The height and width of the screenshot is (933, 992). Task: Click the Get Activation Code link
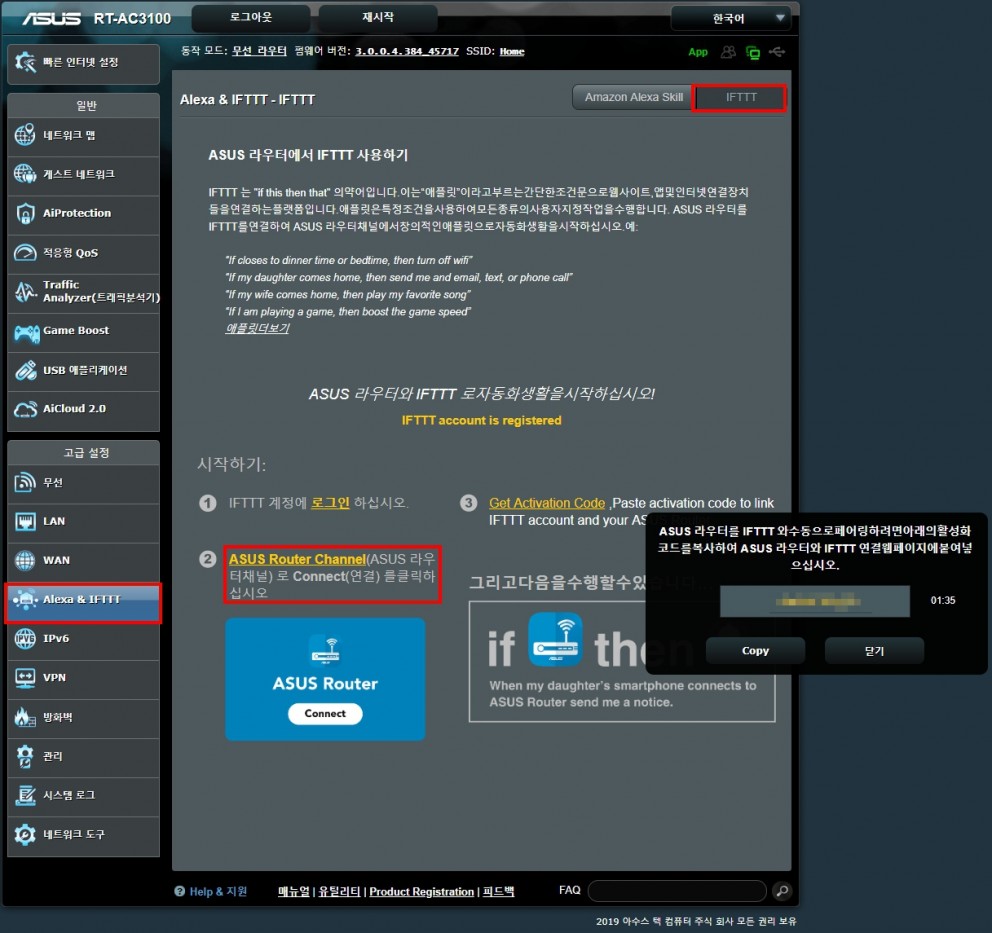pos(547,503)
